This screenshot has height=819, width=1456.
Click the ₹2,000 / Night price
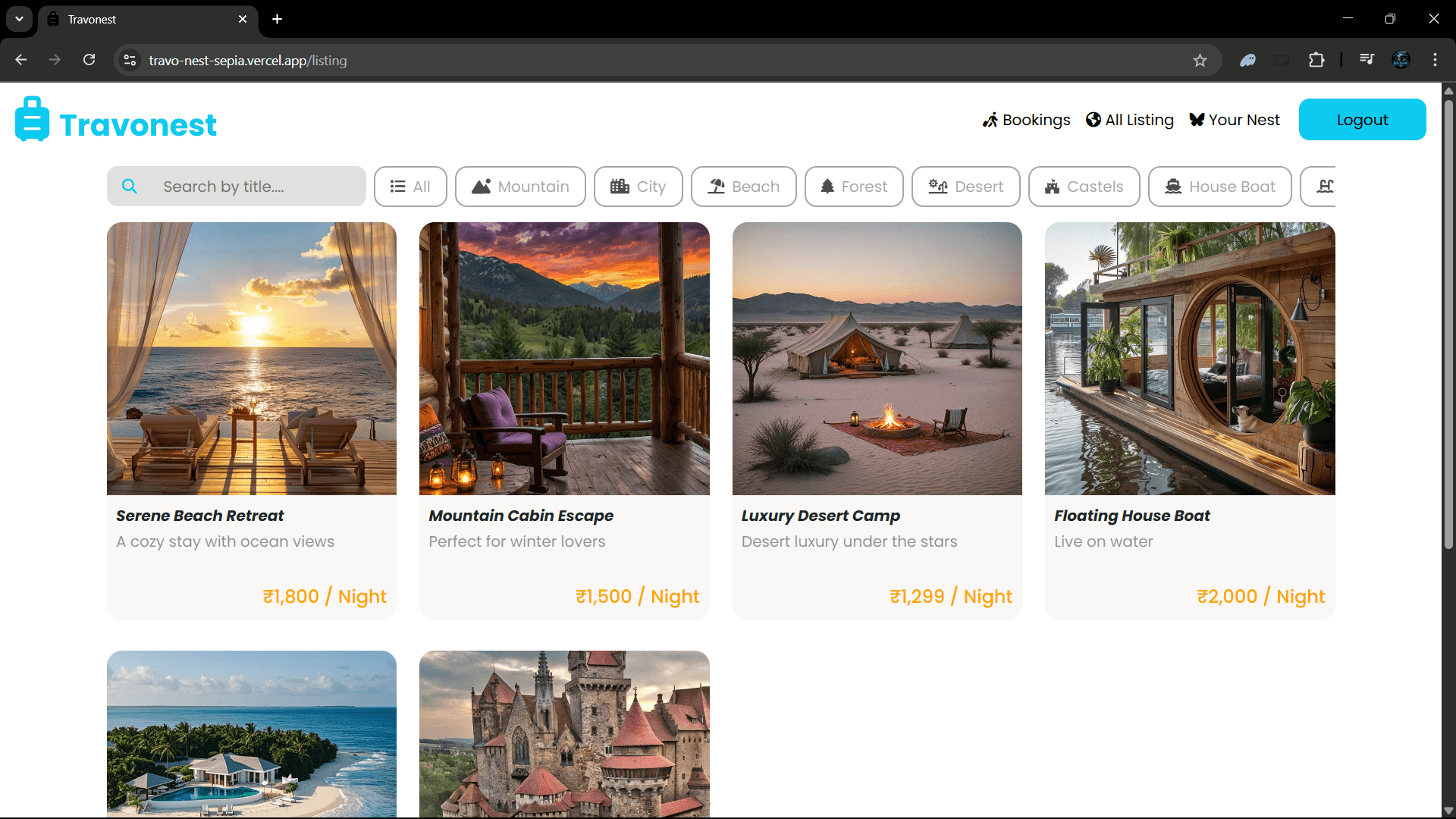[1261, 597]
